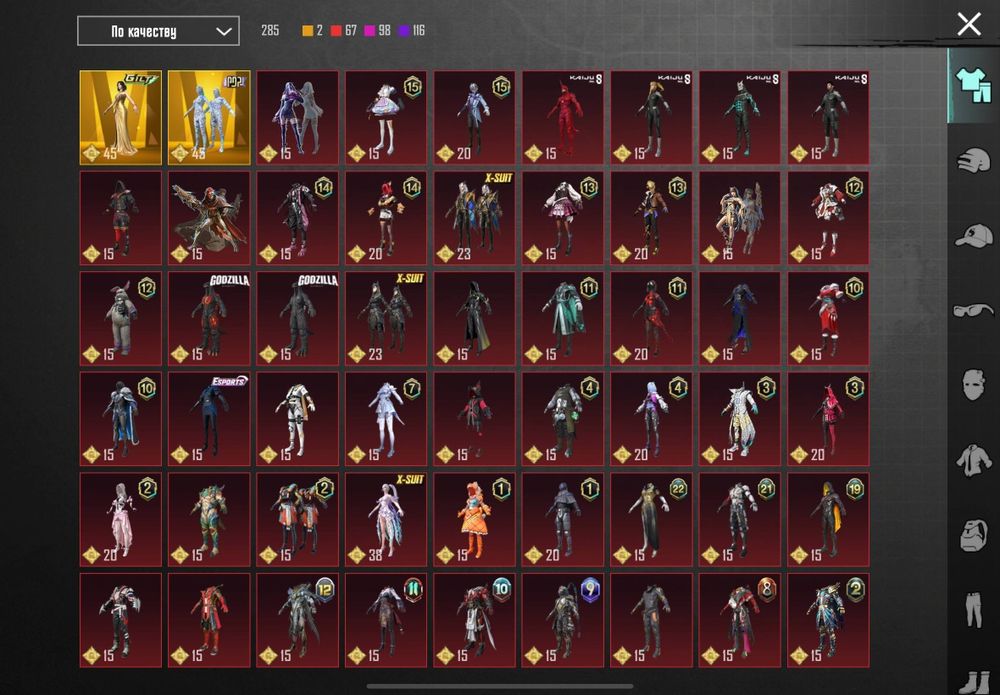Pick the first Godzilla outfit with red markings

point(209,319)
